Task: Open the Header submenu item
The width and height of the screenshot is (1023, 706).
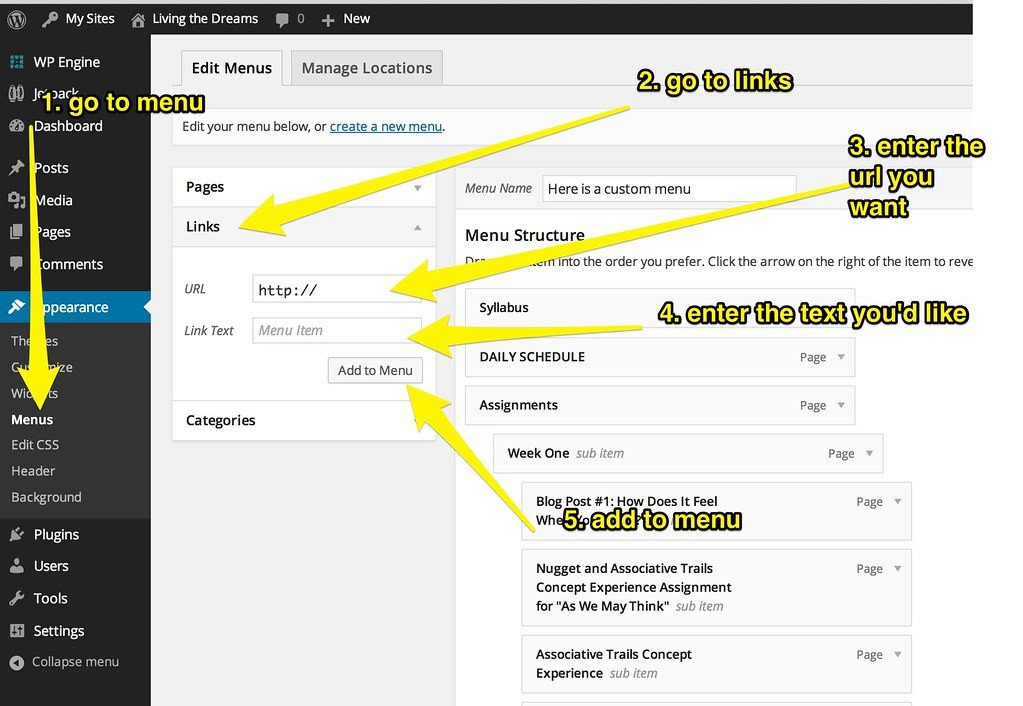Action: click(x=33, y=471)
